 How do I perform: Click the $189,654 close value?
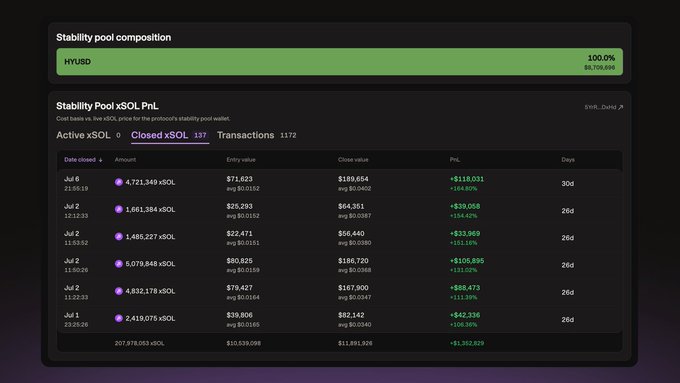coord(353,179)
